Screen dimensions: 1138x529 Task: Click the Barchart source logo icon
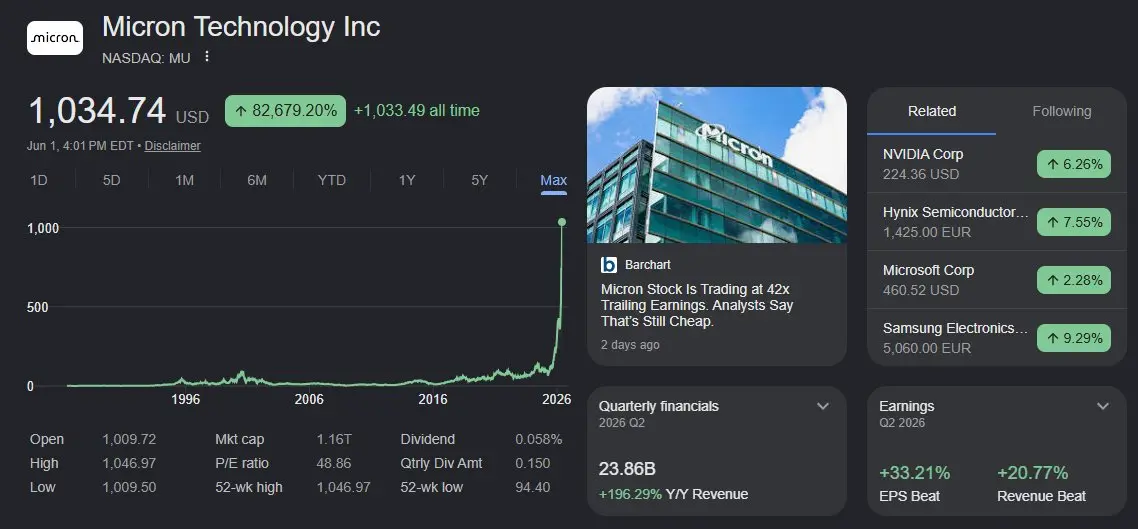[x=609, y=265]
